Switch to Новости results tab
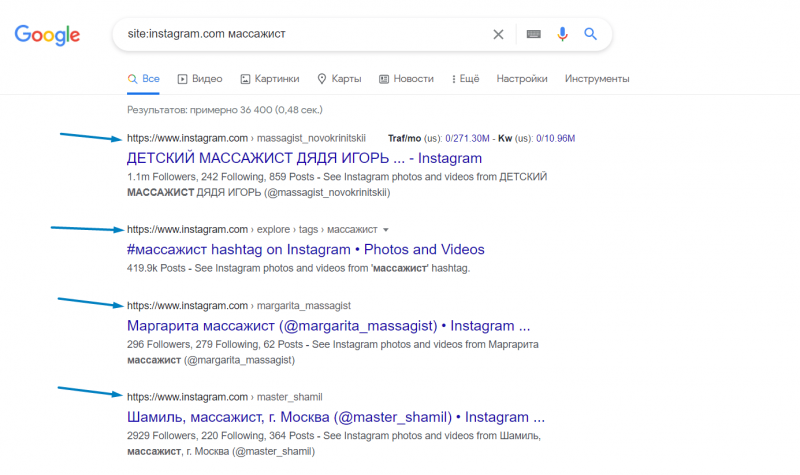This screenshot has width=800, height=475. (406, 79)
